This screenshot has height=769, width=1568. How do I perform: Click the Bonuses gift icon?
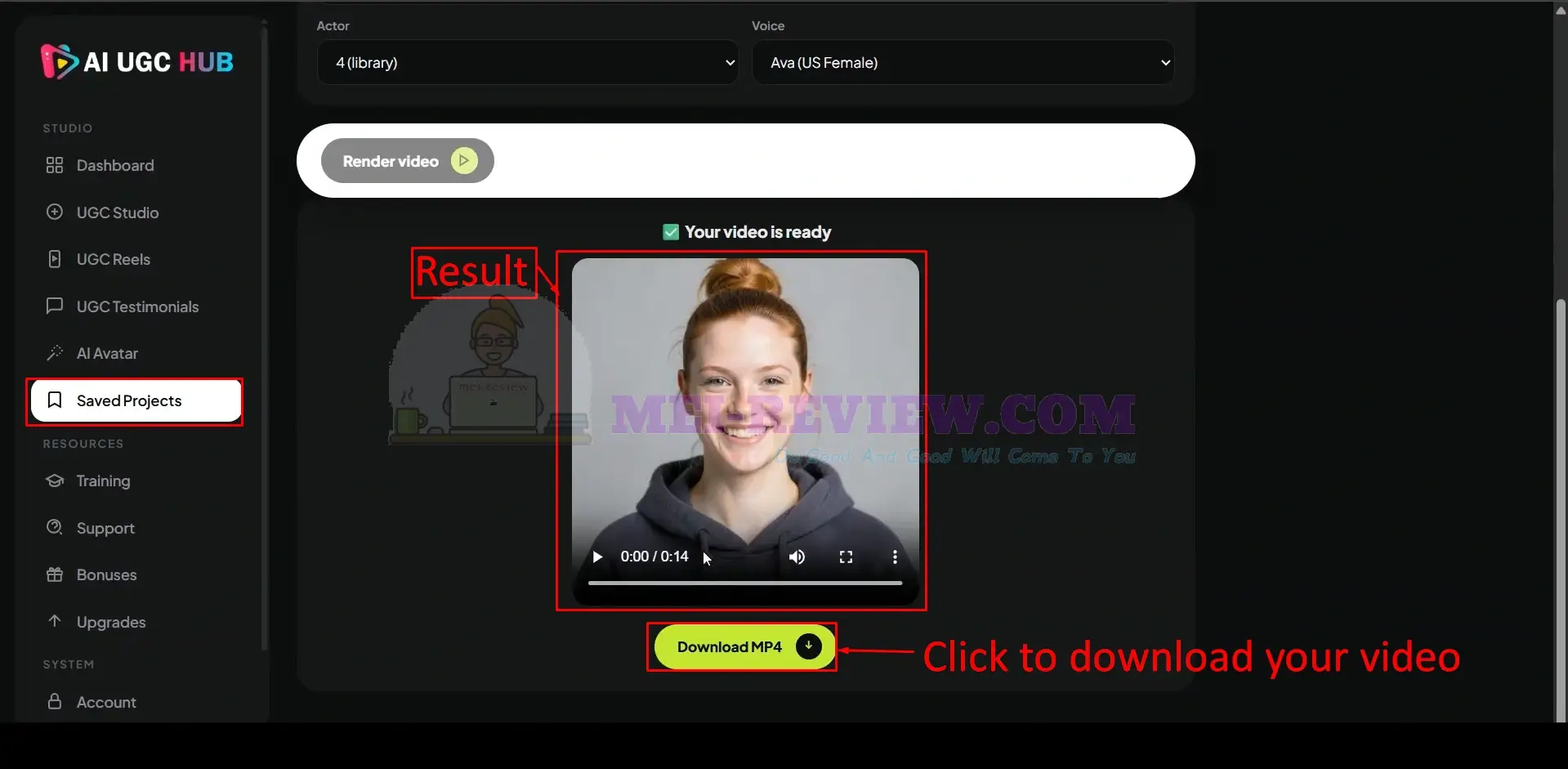[x=55, y=575]
